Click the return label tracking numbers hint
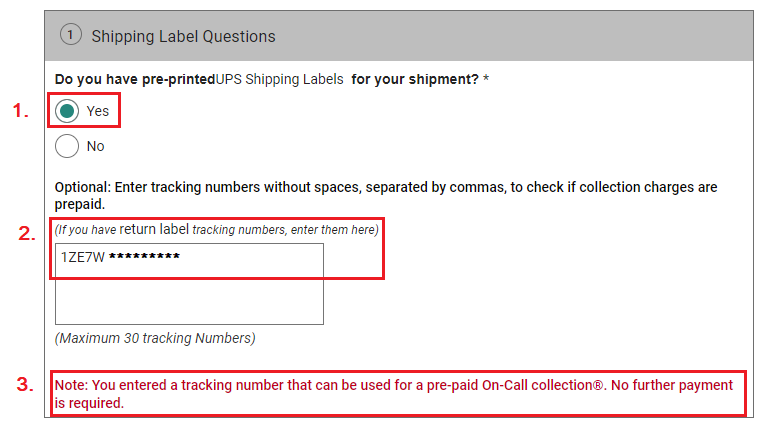This screenshot has width=770, height=432. [x=217, y=229]
